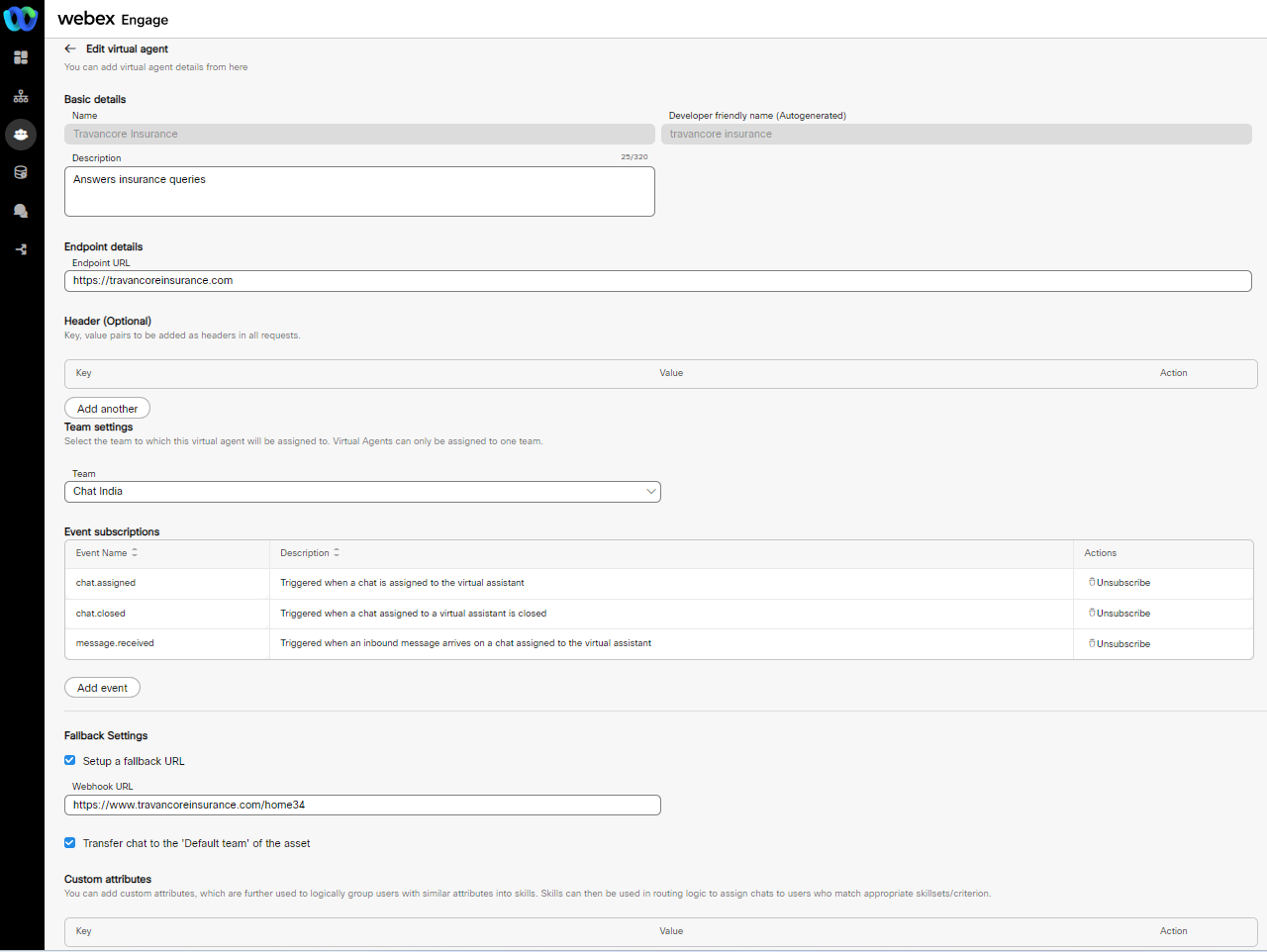
Task: Click the Fallback Settings heading
Action: (x=106, y=736)
